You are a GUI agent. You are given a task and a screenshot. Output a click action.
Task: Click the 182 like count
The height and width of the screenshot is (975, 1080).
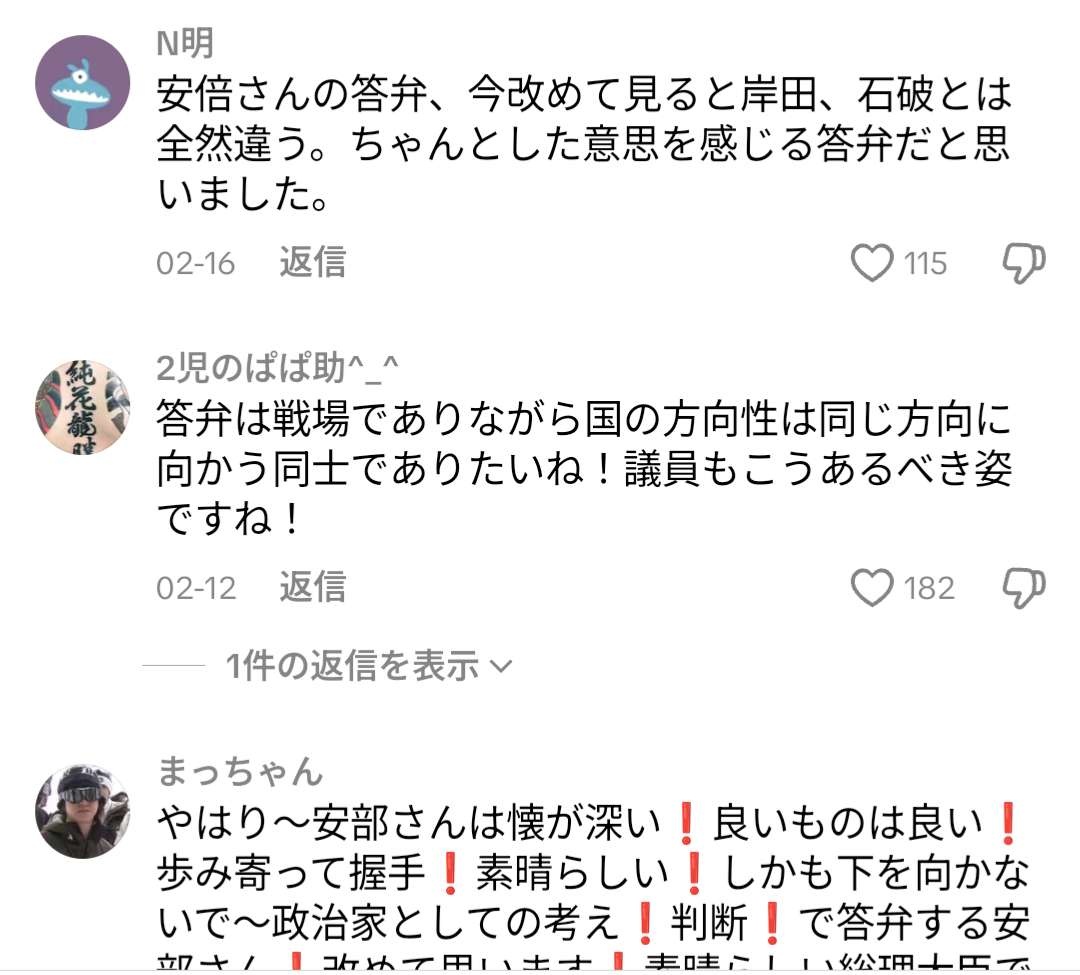click(929, 589)
